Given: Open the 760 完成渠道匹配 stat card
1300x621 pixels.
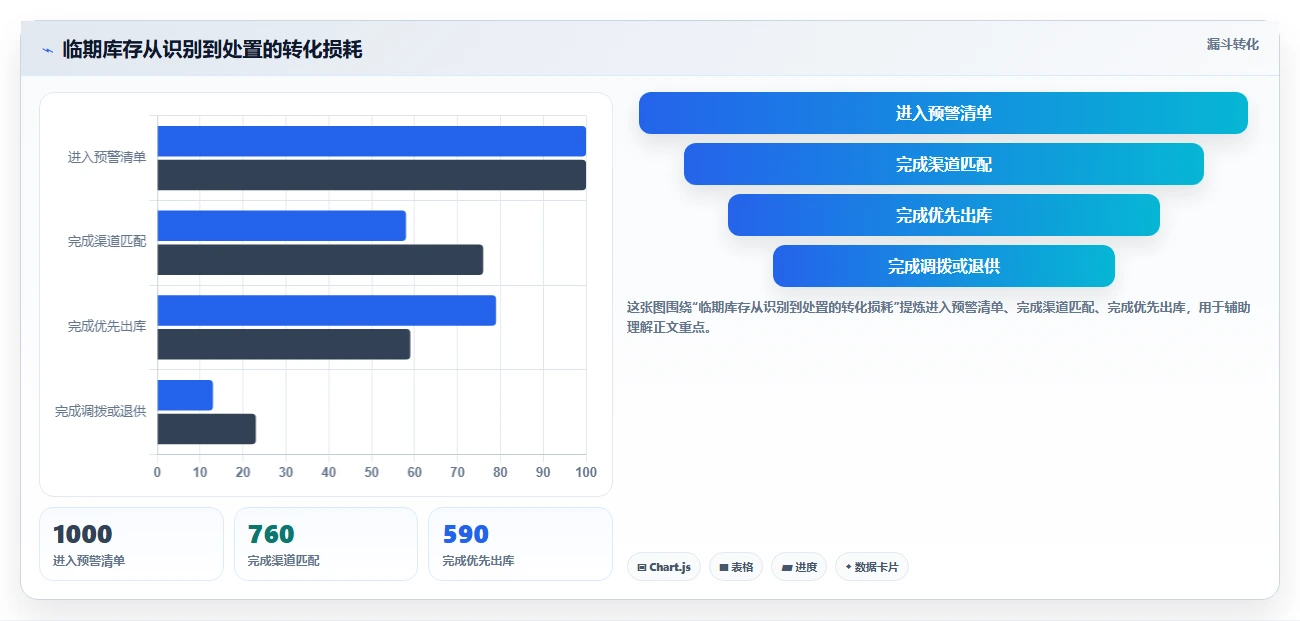Looking at the screenshot, I should pyautogui.click(x=326, y=544).
